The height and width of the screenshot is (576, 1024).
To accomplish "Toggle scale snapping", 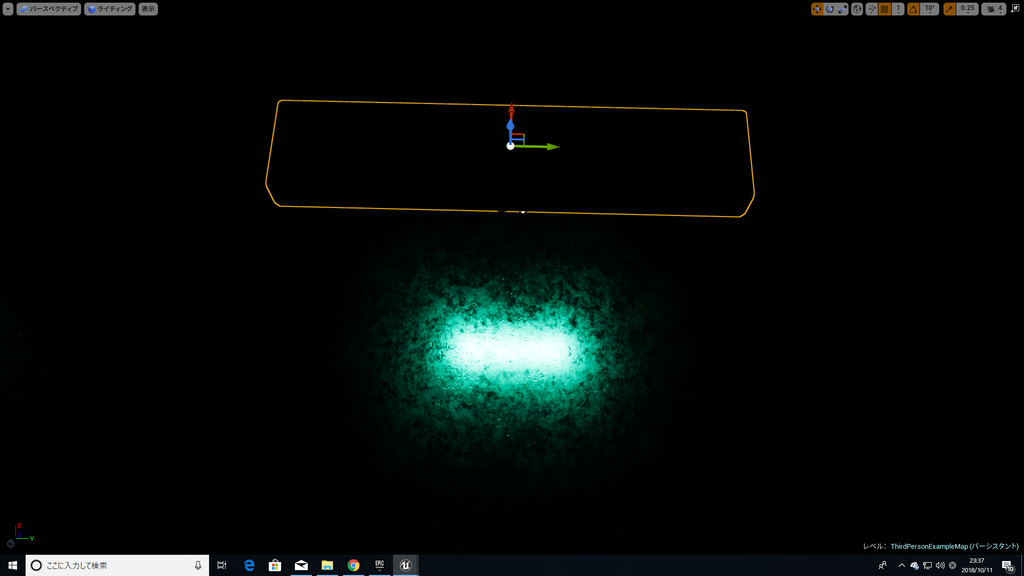I will (x=949, y=8).
